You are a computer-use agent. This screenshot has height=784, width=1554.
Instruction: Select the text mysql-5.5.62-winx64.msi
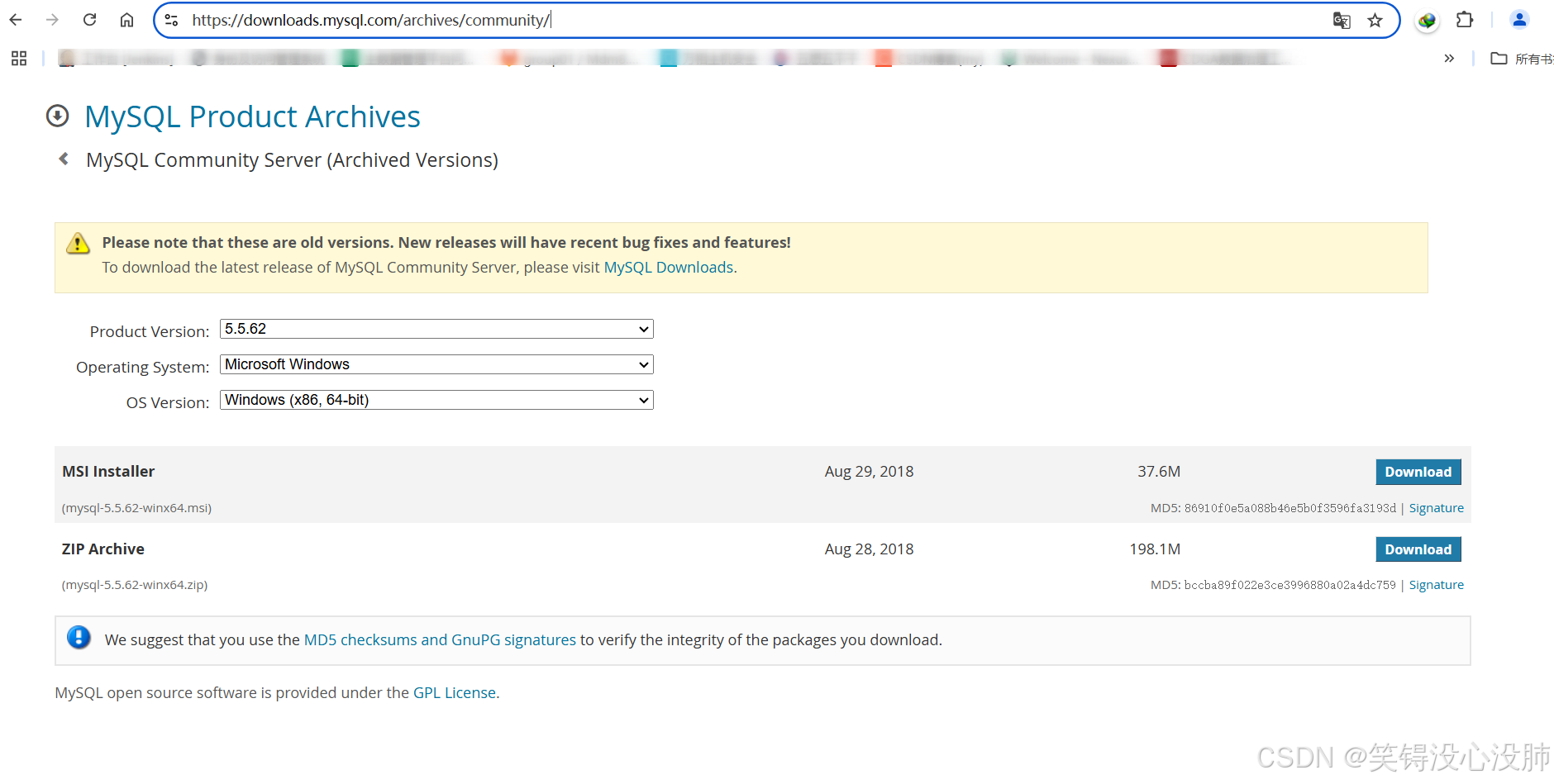coord(137,508)
